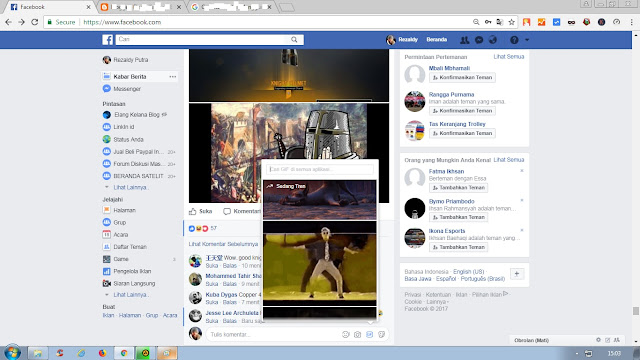Open Elang Kelana Blog shortcut

pos(136,115)
